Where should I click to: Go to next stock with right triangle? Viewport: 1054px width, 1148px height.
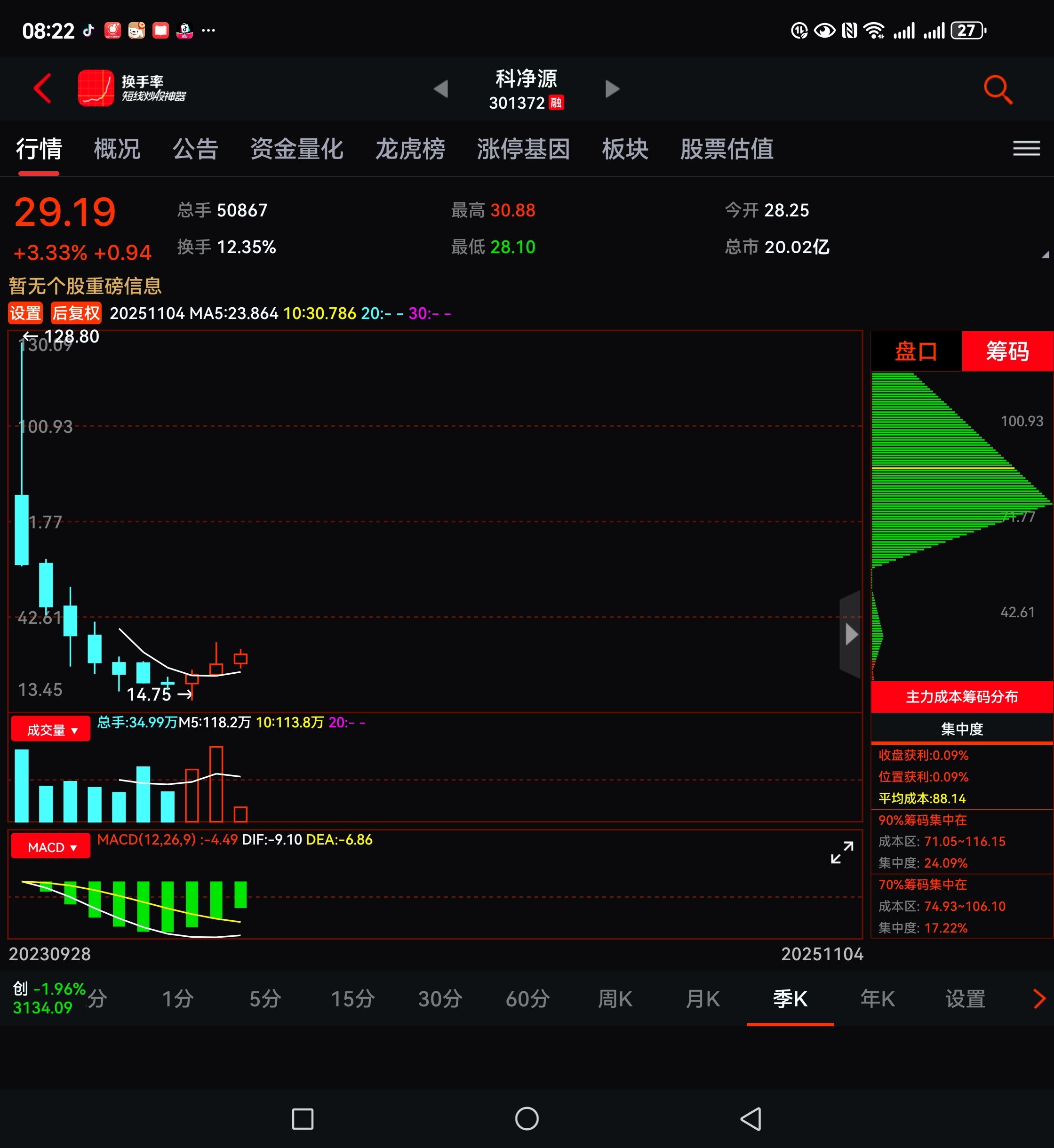(x=612, y=89)
